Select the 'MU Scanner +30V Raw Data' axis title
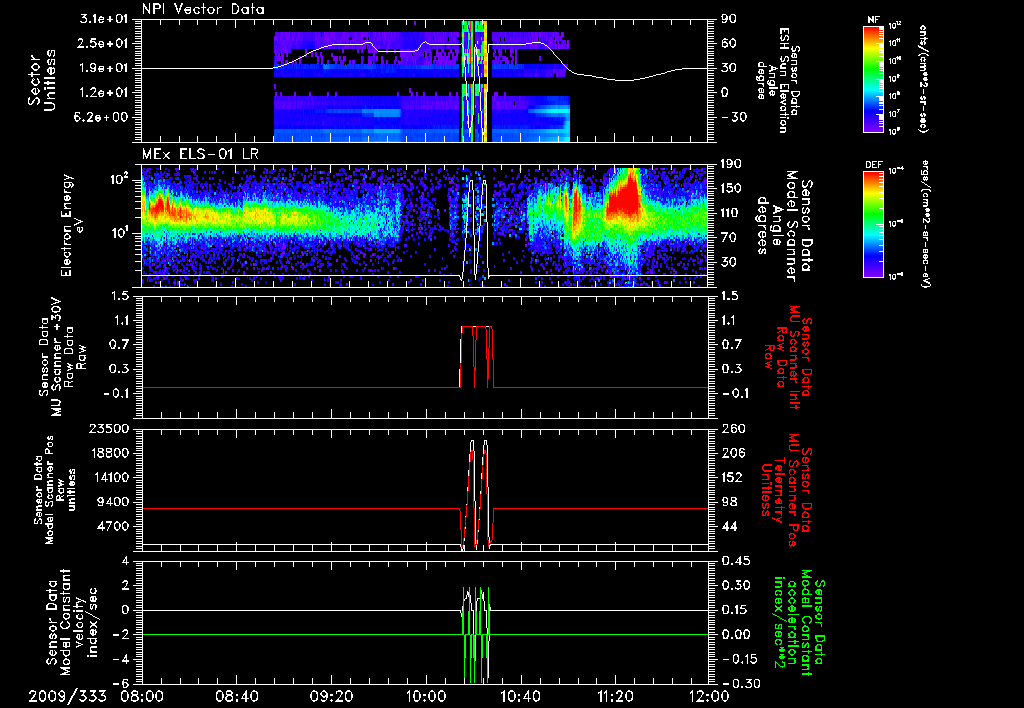This screenshot has height=708, width=1024. pyautogui.click(x=63, y=357)
